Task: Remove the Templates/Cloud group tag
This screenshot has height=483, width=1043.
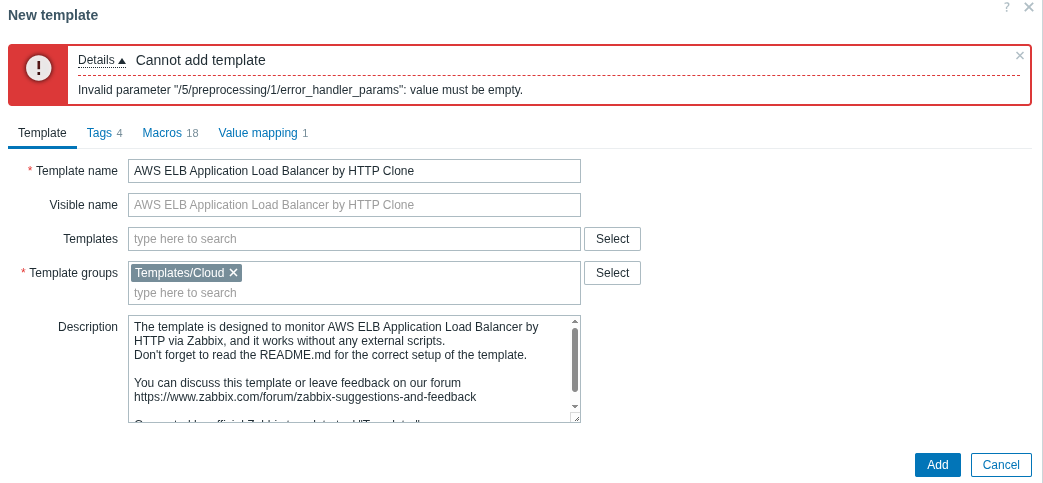Action: (233, 273)
